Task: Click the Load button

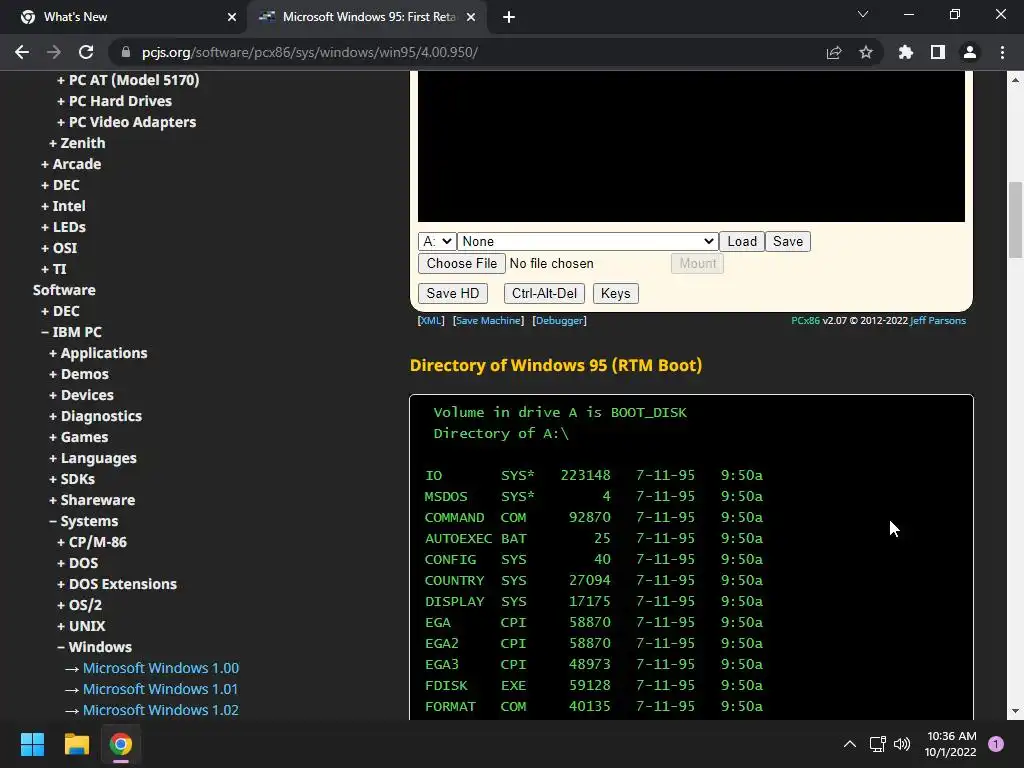Action: pyautogui.click(x=742, y=242)
